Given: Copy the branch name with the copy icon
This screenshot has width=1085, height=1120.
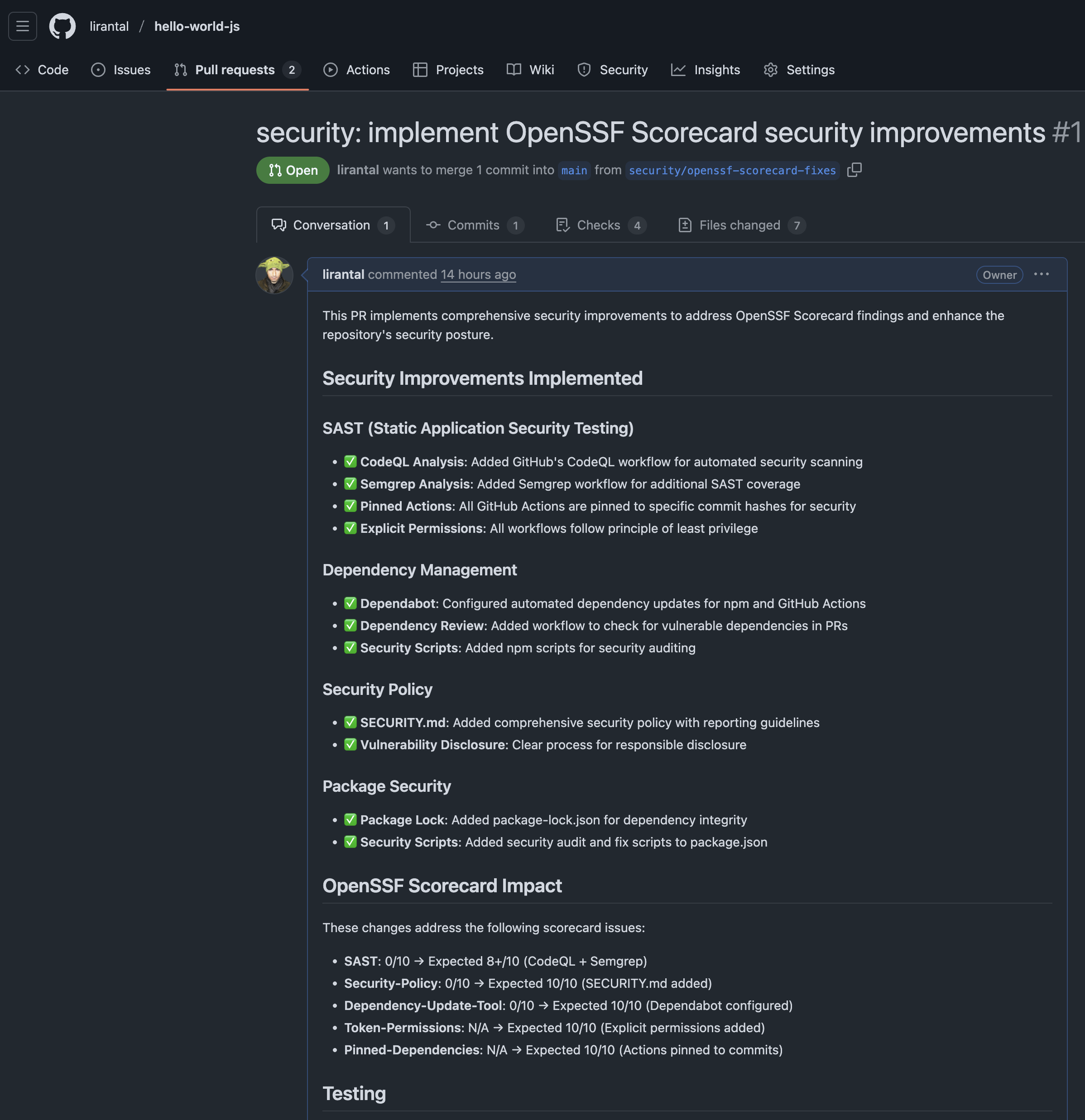Looking at the screenshot, I should [x=854, y=170].
